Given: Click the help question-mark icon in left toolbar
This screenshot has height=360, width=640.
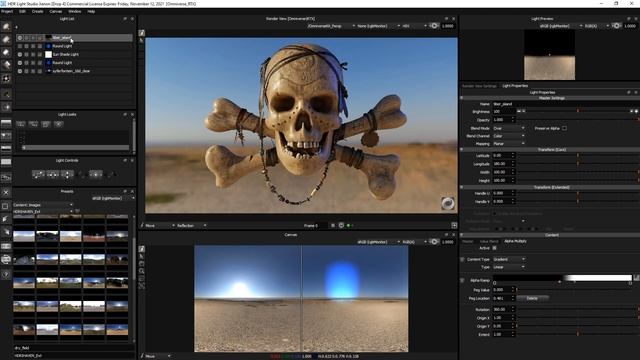Looking at the screenshot, I should (6, 274).
